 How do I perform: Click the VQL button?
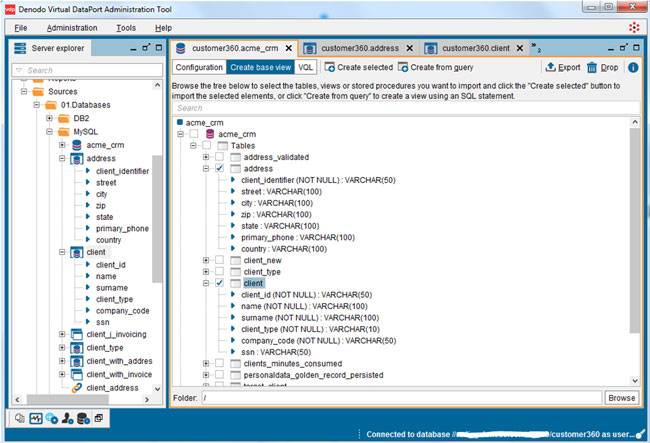(306, 67)
